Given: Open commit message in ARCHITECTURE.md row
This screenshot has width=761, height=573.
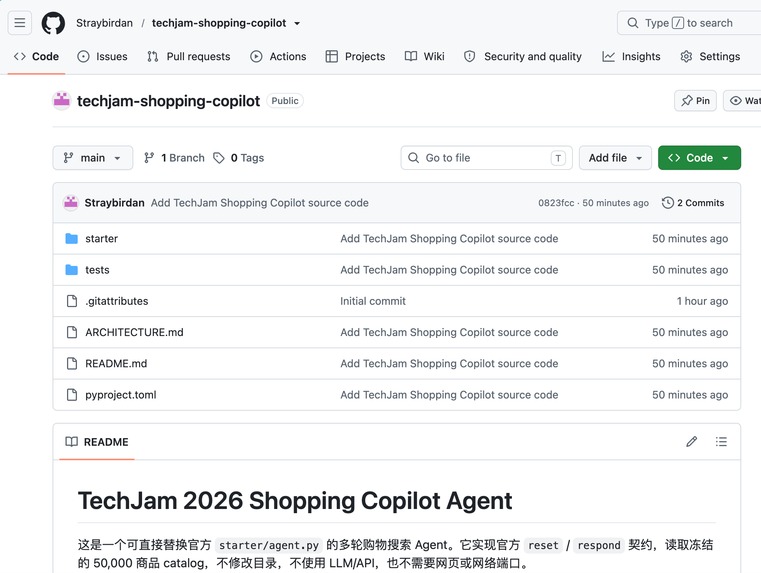Looking at the screenshot, I should tap(449, 332).
